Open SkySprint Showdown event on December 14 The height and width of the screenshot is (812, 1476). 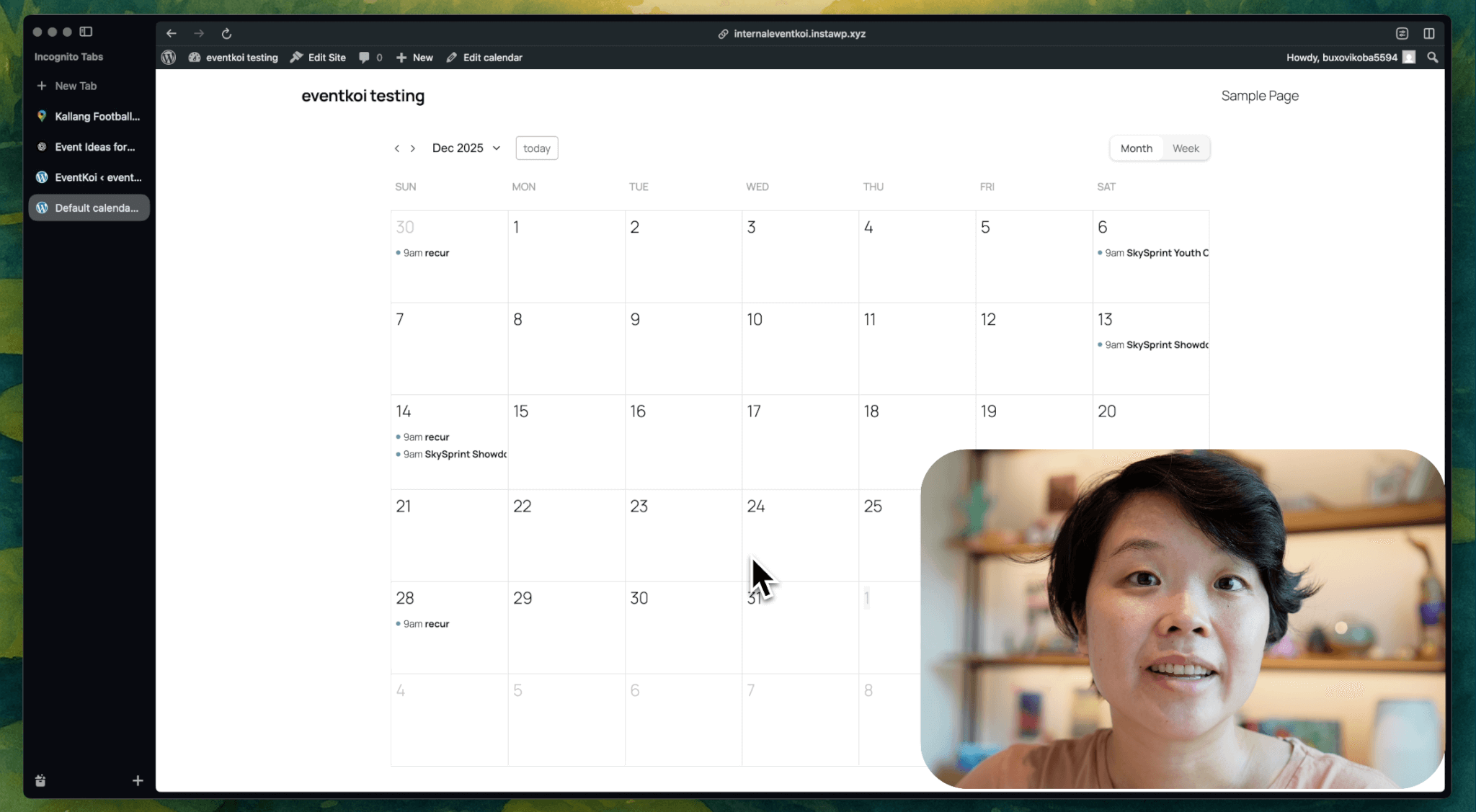tap(450, 455)
